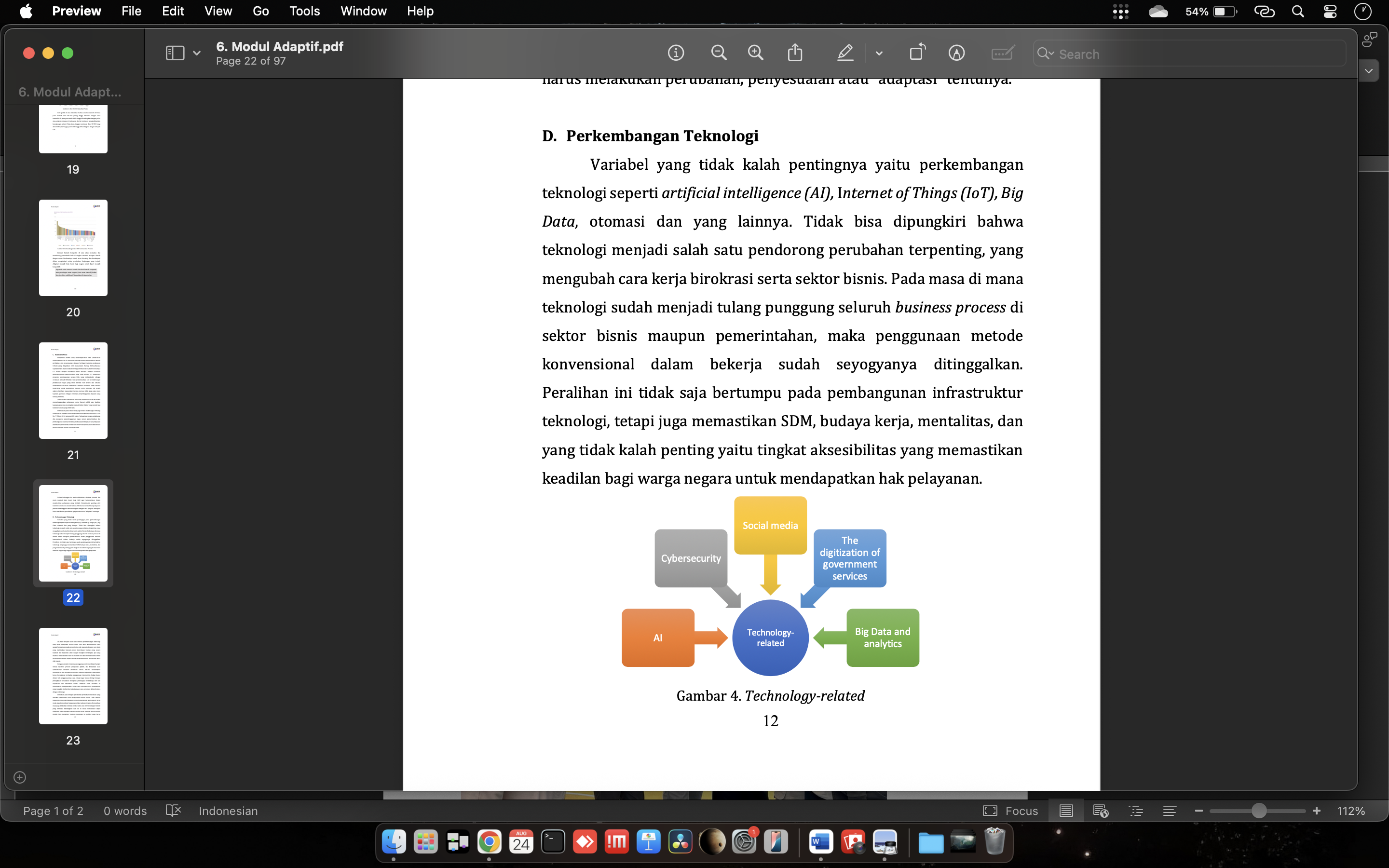The width and height of the screenshot is (1389, 868).
Task: Select page 20 thumbnail
Action: [x=73, y=248]
